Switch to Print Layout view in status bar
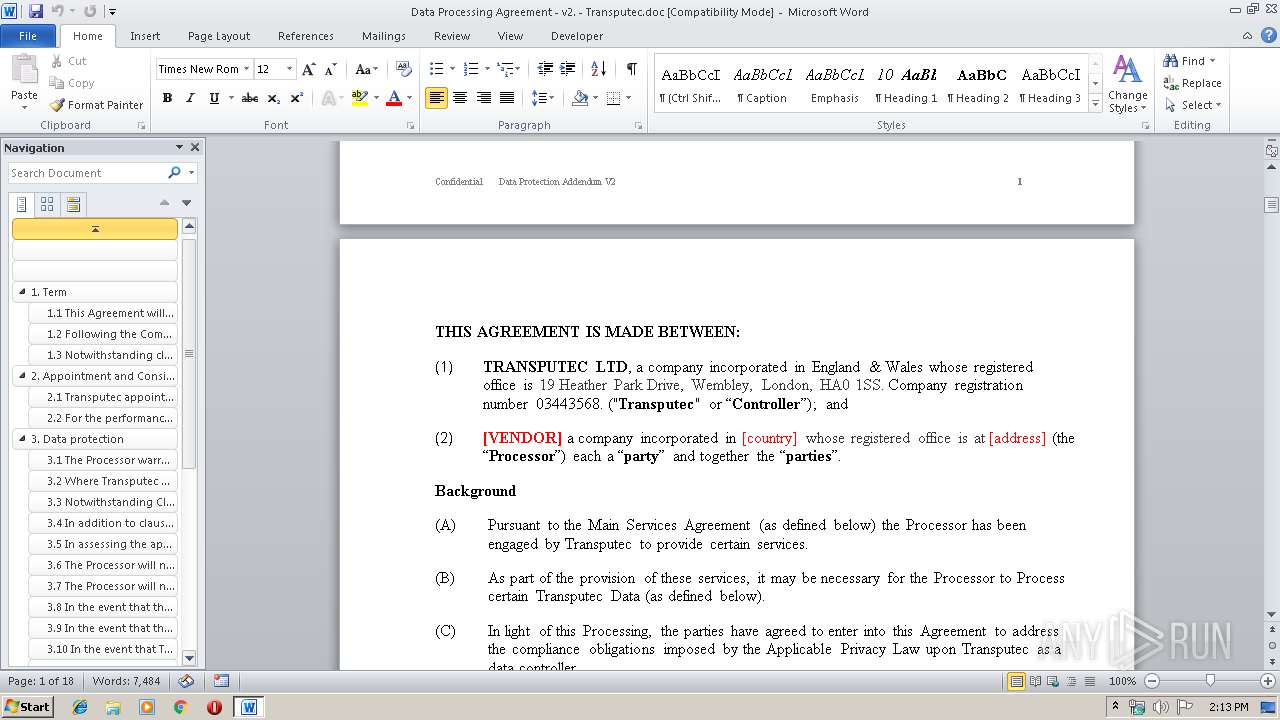1280x720 pixels. click(x=1017, y=681)
